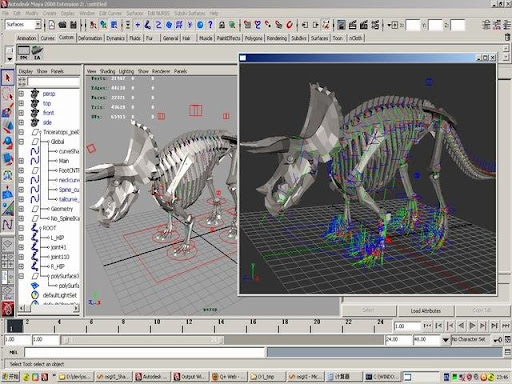Select the top camera in outliner
The image size is (512, 384).
pos(47,103)
